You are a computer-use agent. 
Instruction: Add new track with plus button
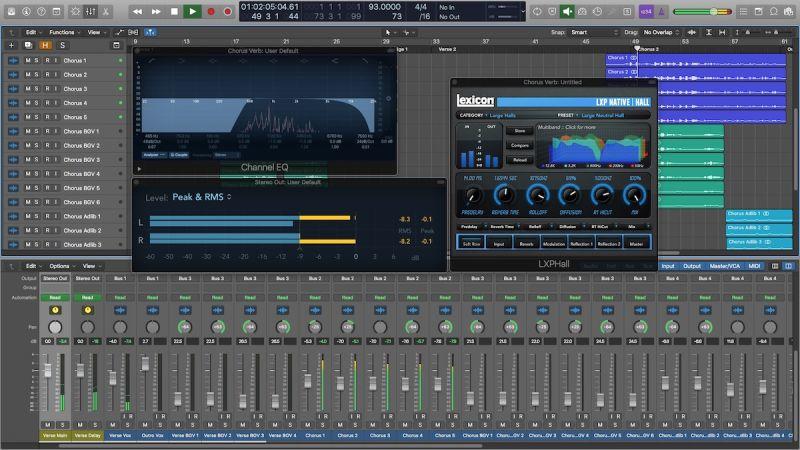pyautogui.click(x=11, y=45)
